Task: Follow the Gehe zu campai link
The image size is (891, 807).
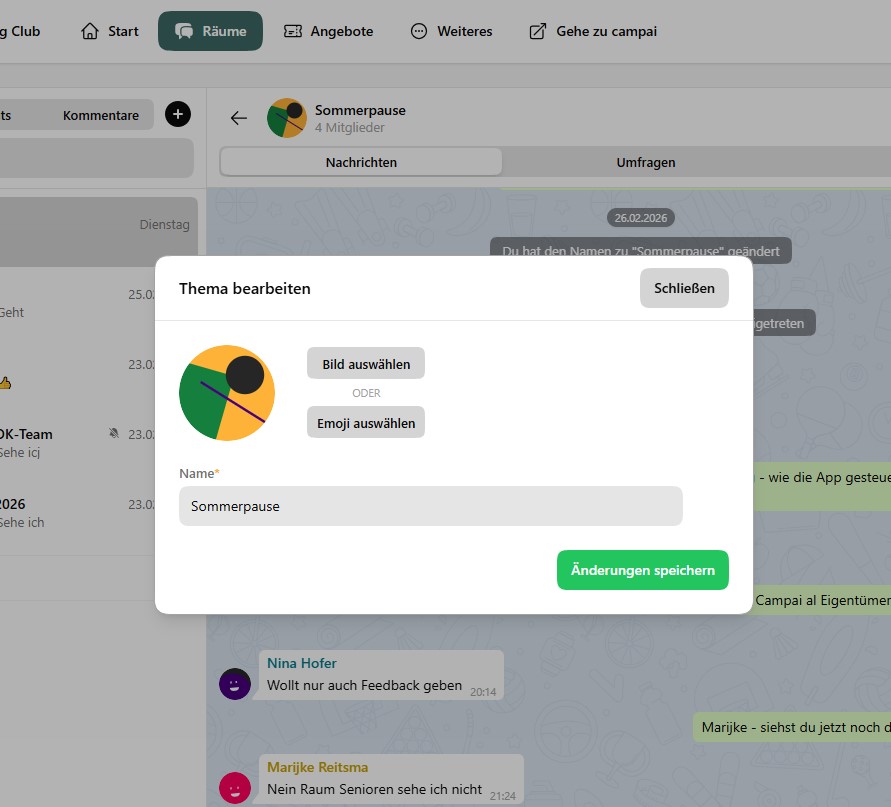Action: pyautogui.click(x=593, y=31)
